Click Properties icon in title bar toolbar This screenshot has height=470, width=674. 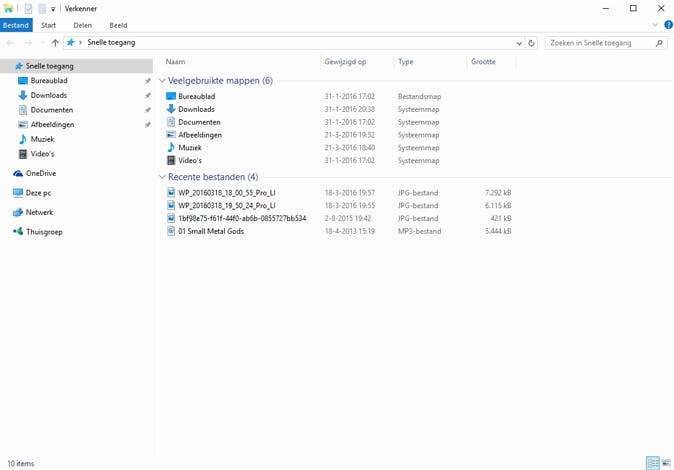[x=28, y=8]
